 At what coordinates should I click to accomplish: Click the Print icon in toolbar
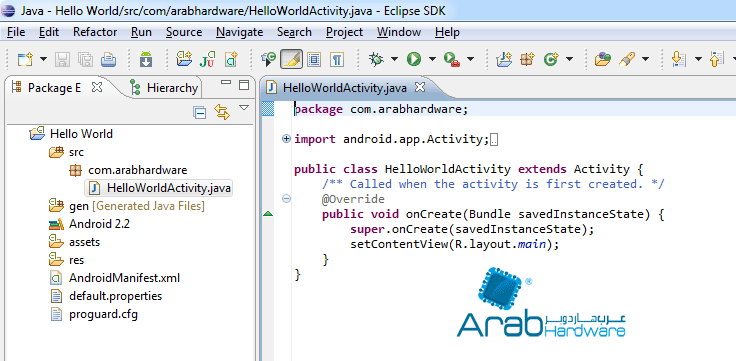[109, 60]
